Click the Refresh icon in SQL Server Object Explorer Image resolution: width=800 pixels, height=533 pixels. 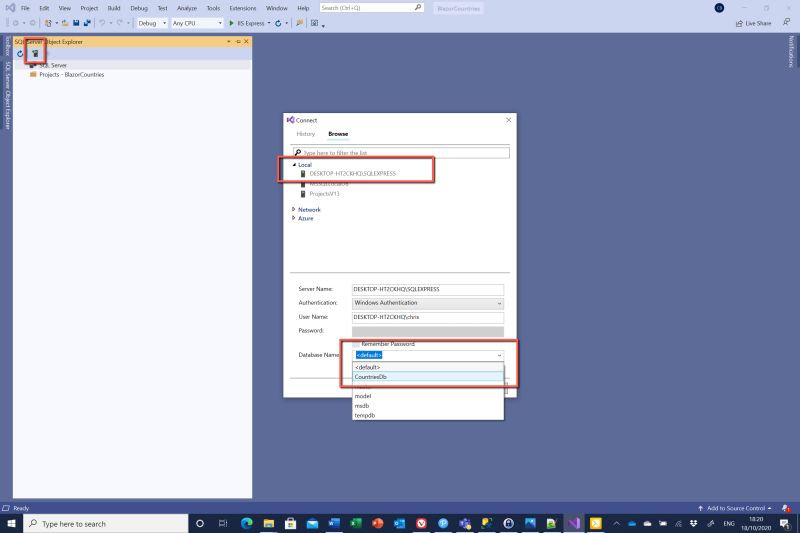tap(20, 54)
